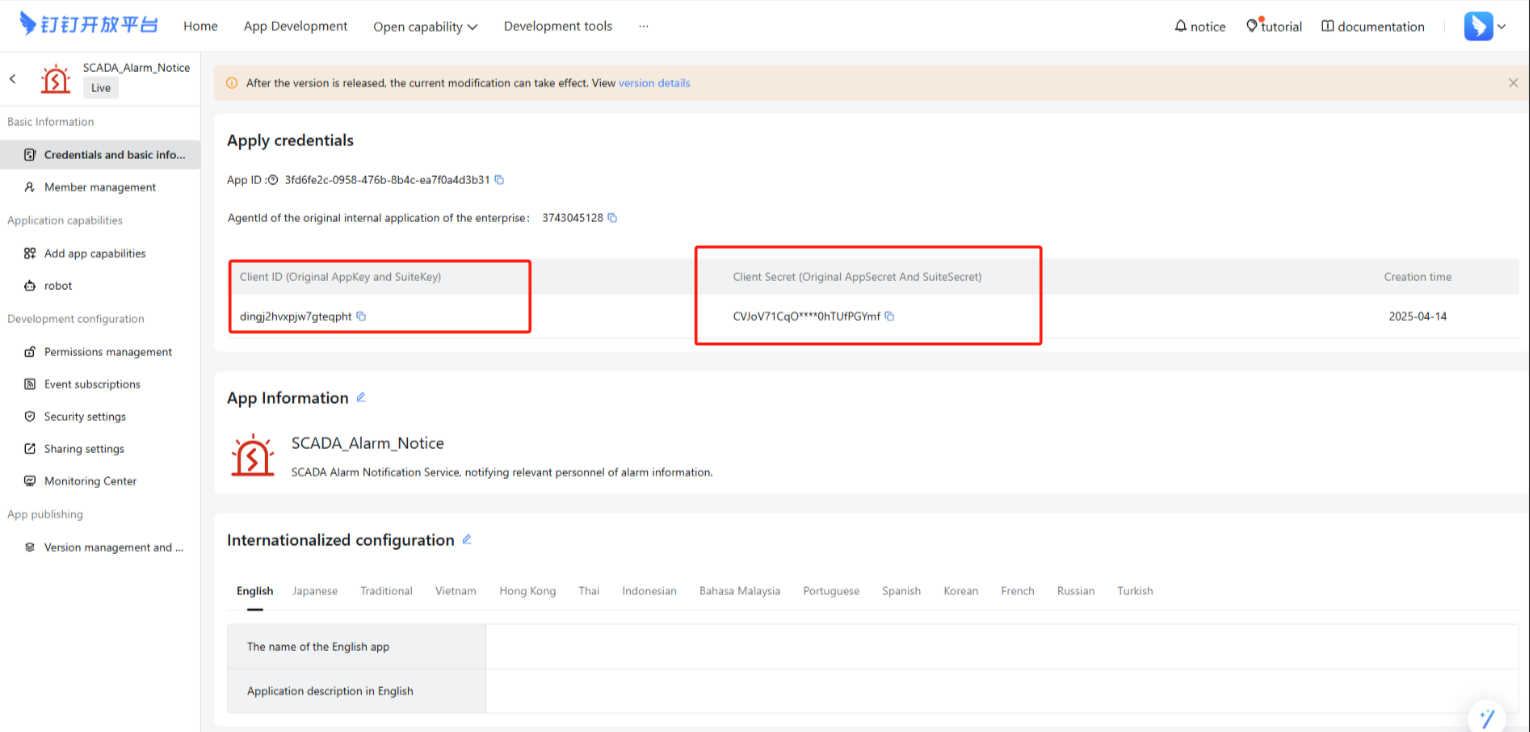Screen dimensions: 1530x732
Task: Select the Korean language tab
Action: pyautogui.click(x=960, y=591)
